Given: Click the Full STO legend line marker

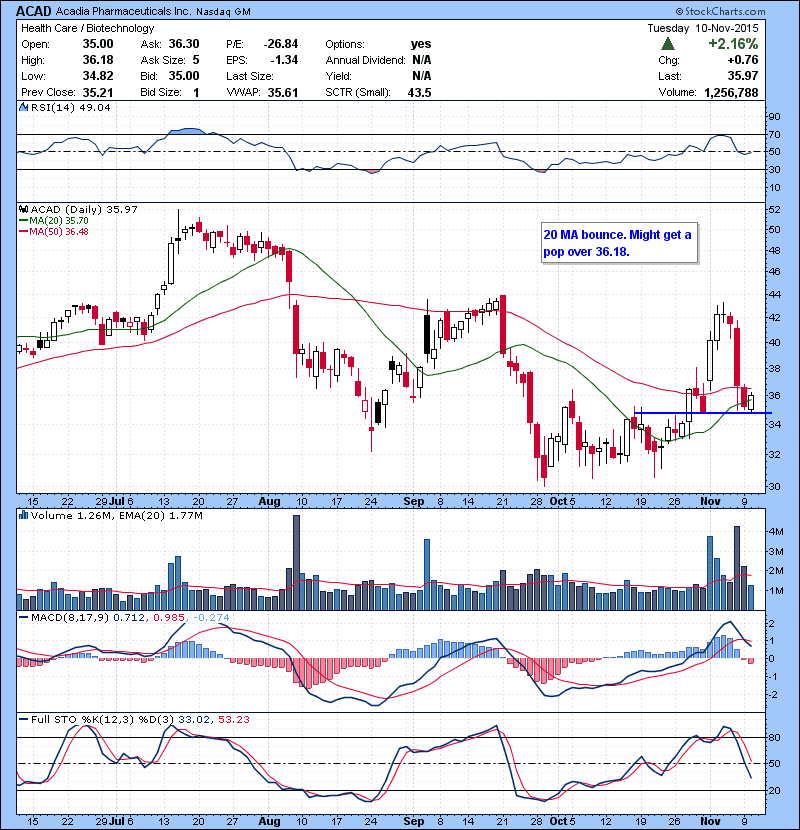Looking at the screenshot, I should click(24, 719).
